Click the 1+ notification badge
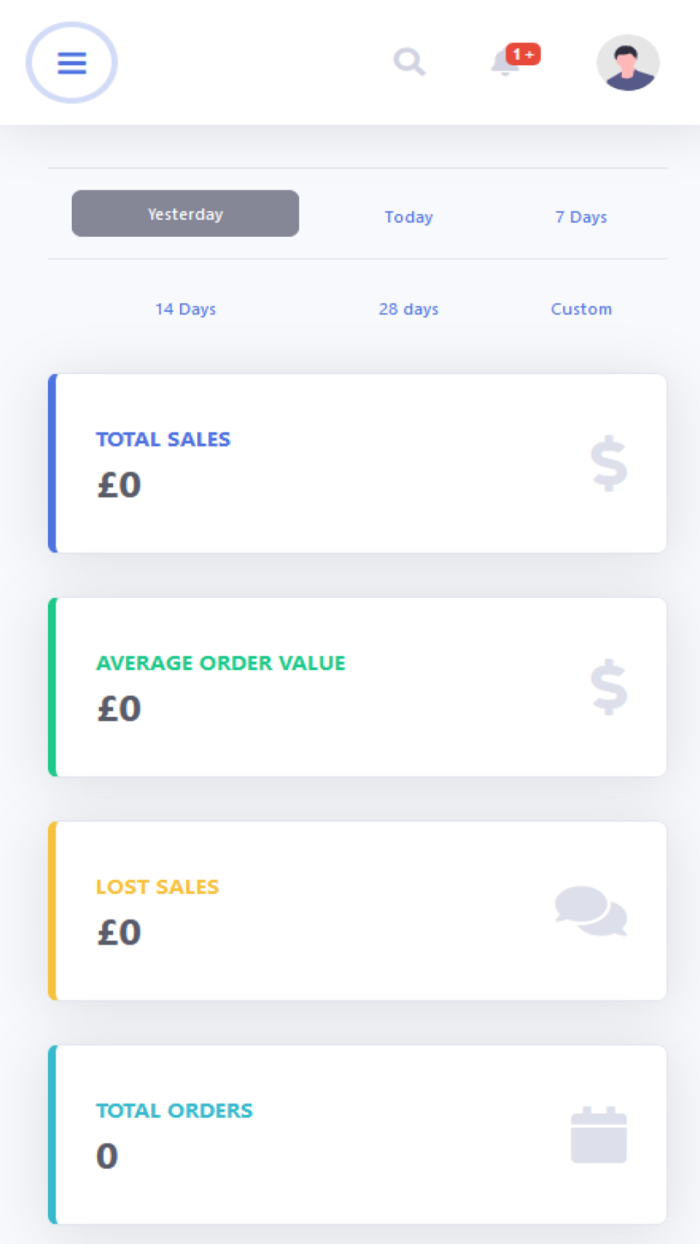 (x=521, y=55)
